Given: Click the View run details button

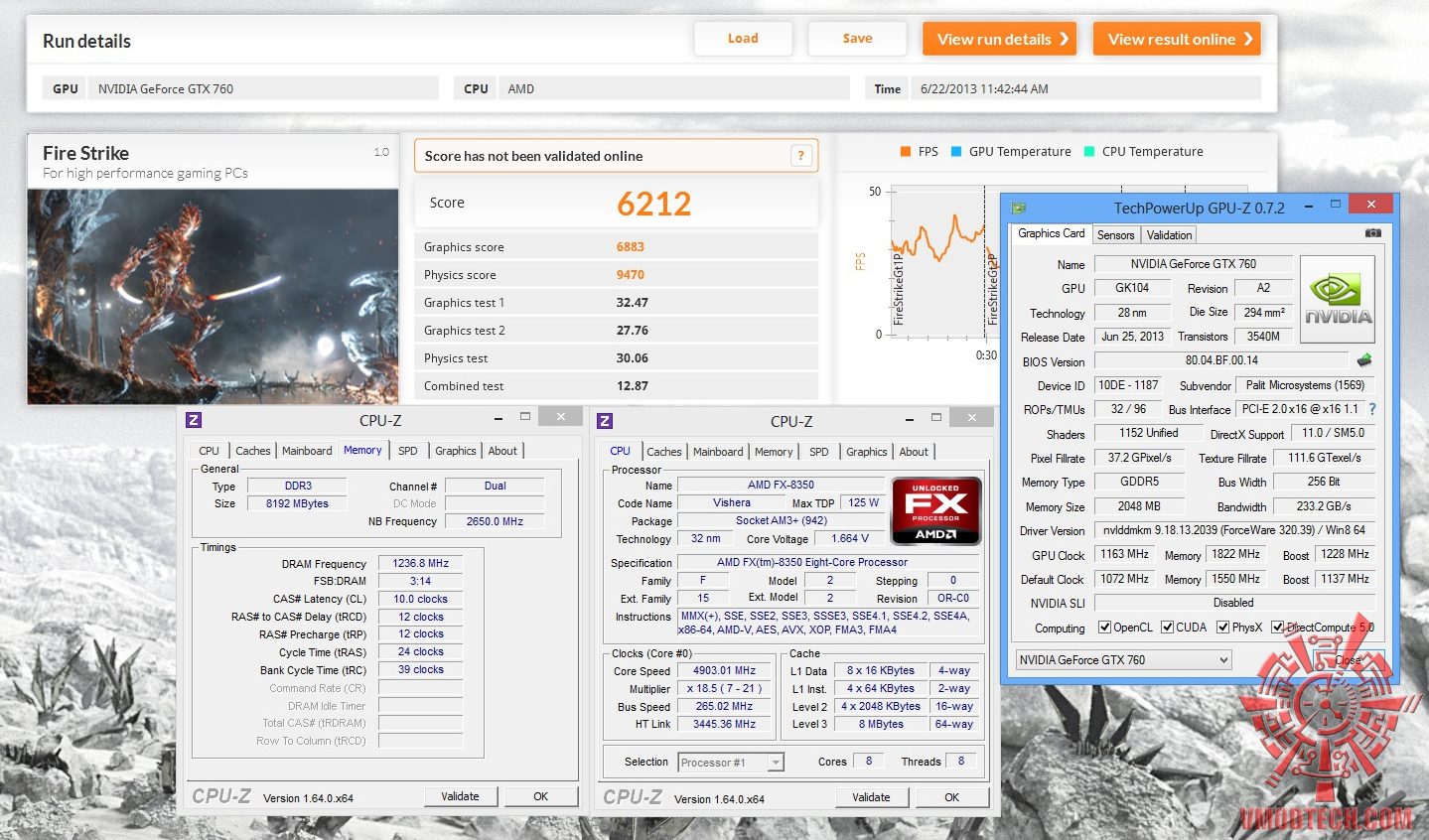Looking at the screenshot, I should pyautogui.click(x=999, y=39).
